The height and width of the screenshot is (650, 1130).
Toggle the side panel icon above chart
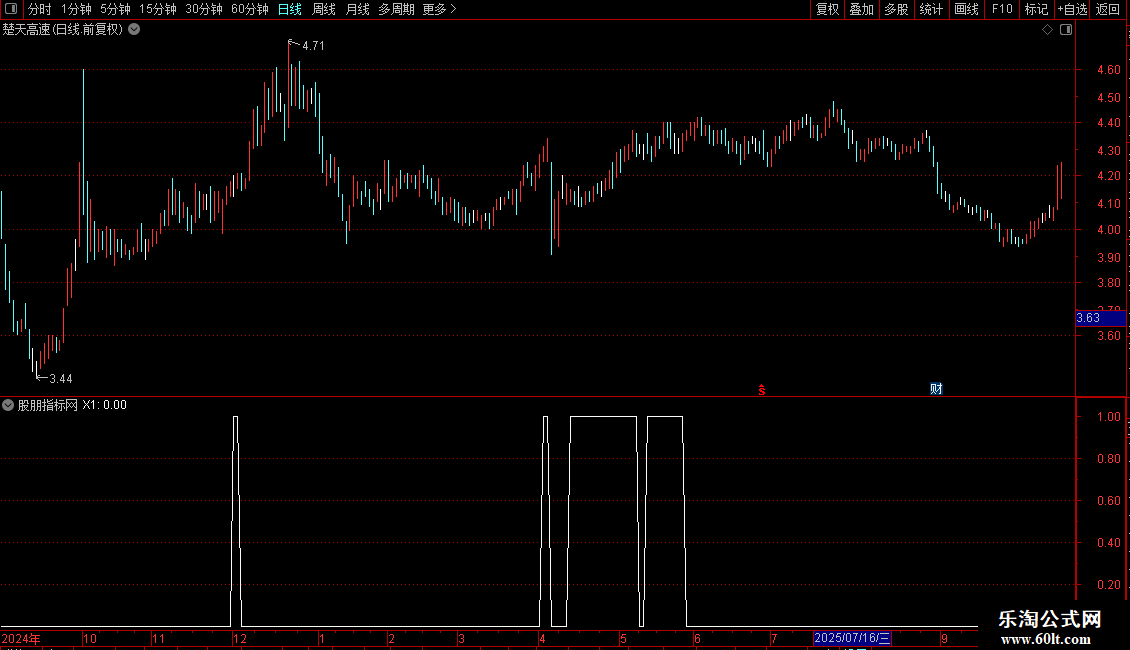(x=1066, y=30)
